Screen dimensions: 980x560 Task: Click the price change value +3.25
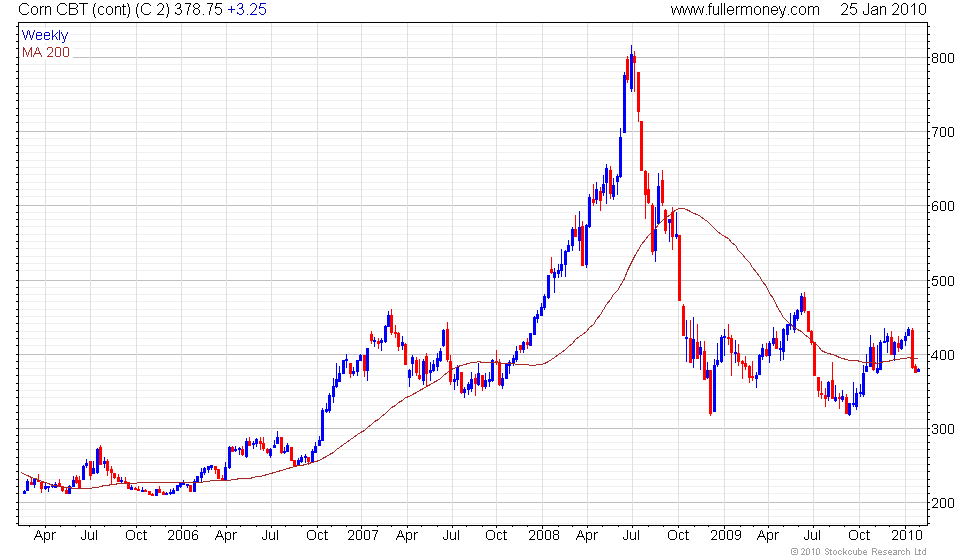coord(247,10)
